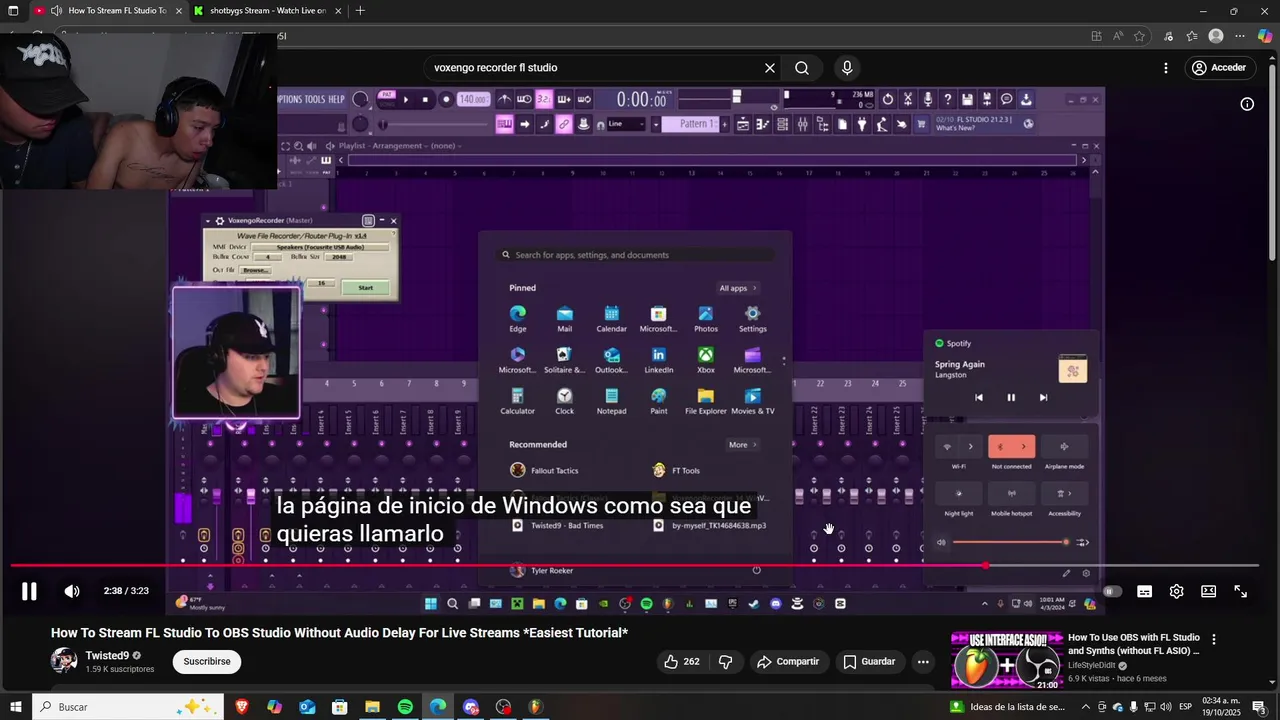Open FL Studio from the taskbar
1280x720 pixels.
535,707
